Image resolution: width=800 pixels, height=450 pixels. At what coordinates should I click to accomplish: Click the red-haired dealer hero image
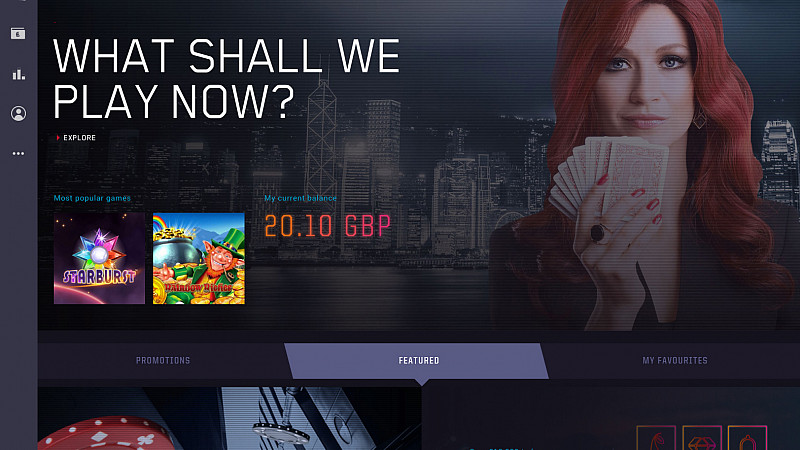648,163
